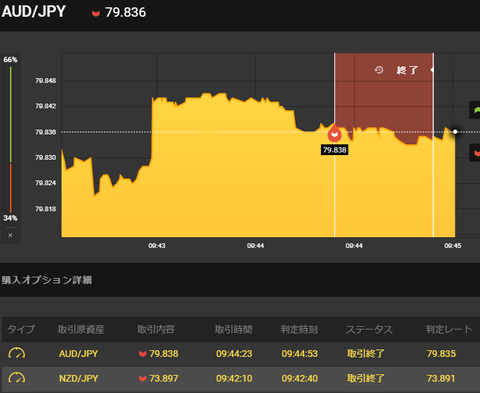Click the white current-price dot on chart
This screenshot has height=393, width=480.
pos(455,132)
